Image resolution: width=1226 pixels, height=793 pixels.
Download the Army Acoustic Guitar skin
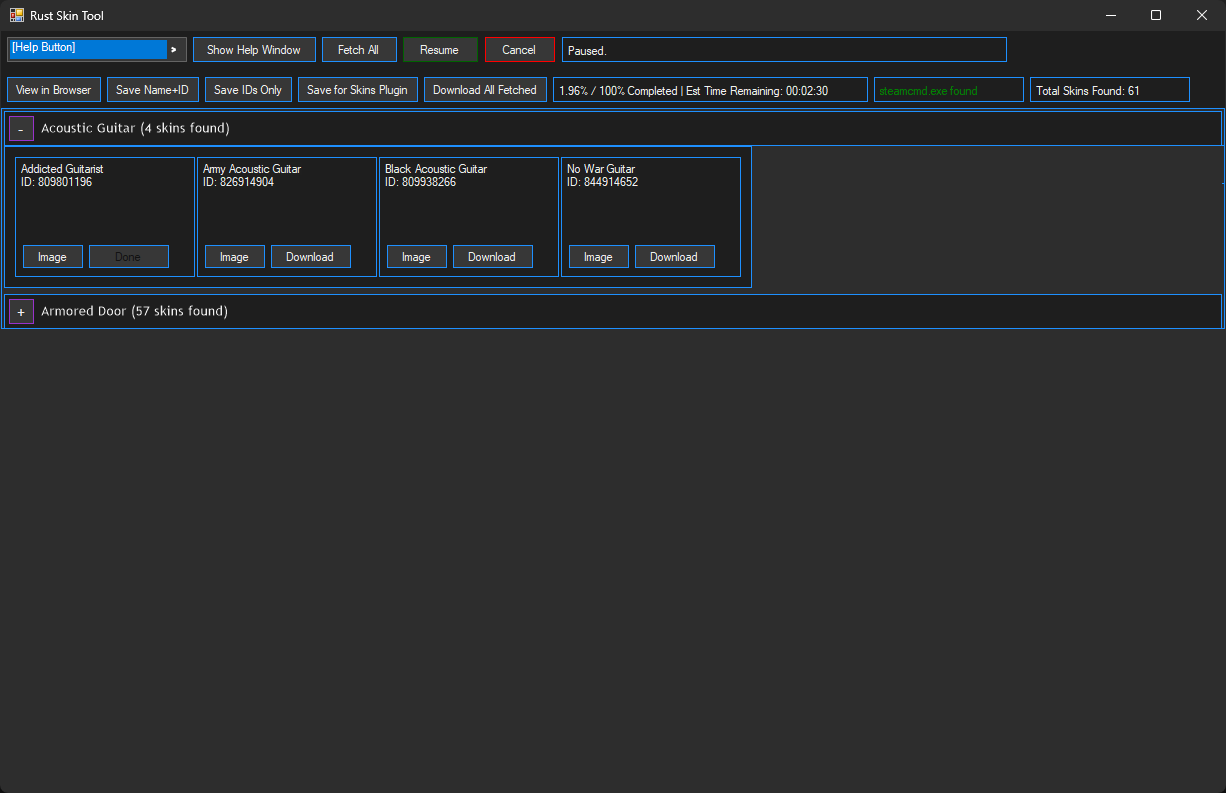pos(310,256)
